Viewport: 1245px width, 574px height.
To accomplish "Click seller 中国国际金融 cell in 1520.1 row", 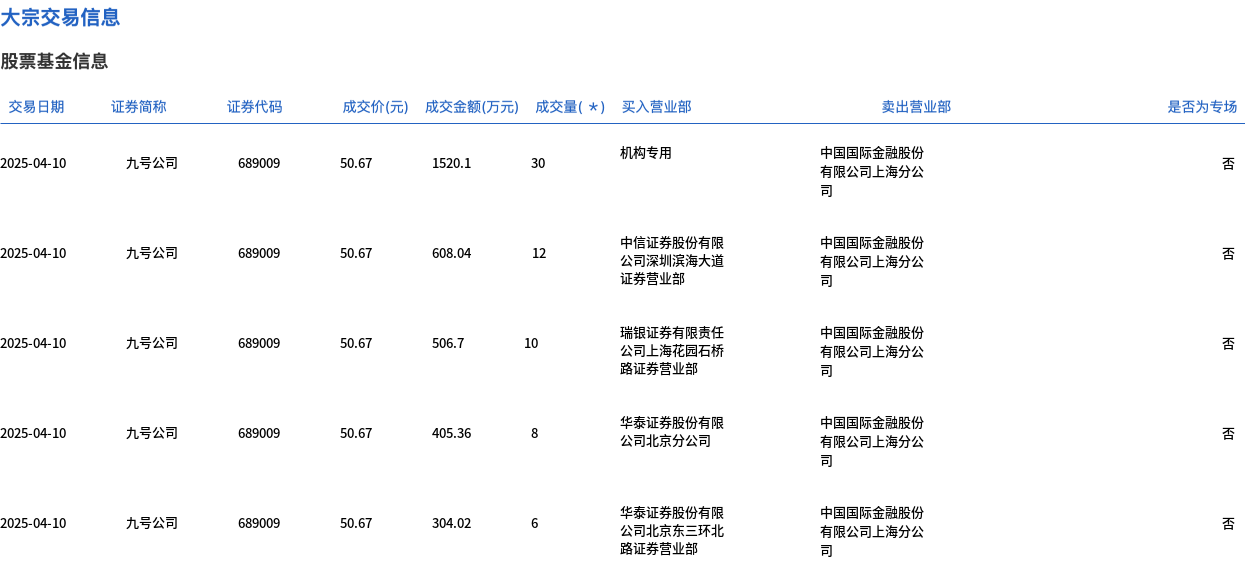I will pos(872,171).
